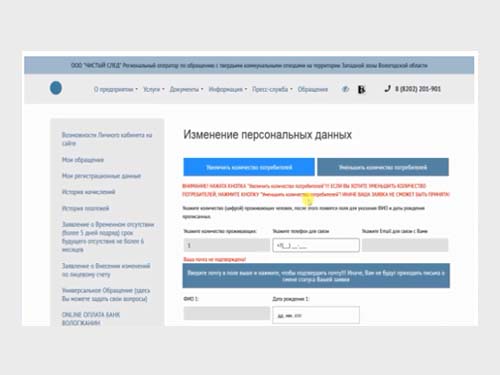Click phone number 8 (8202) 201-901

click(418, 89)
